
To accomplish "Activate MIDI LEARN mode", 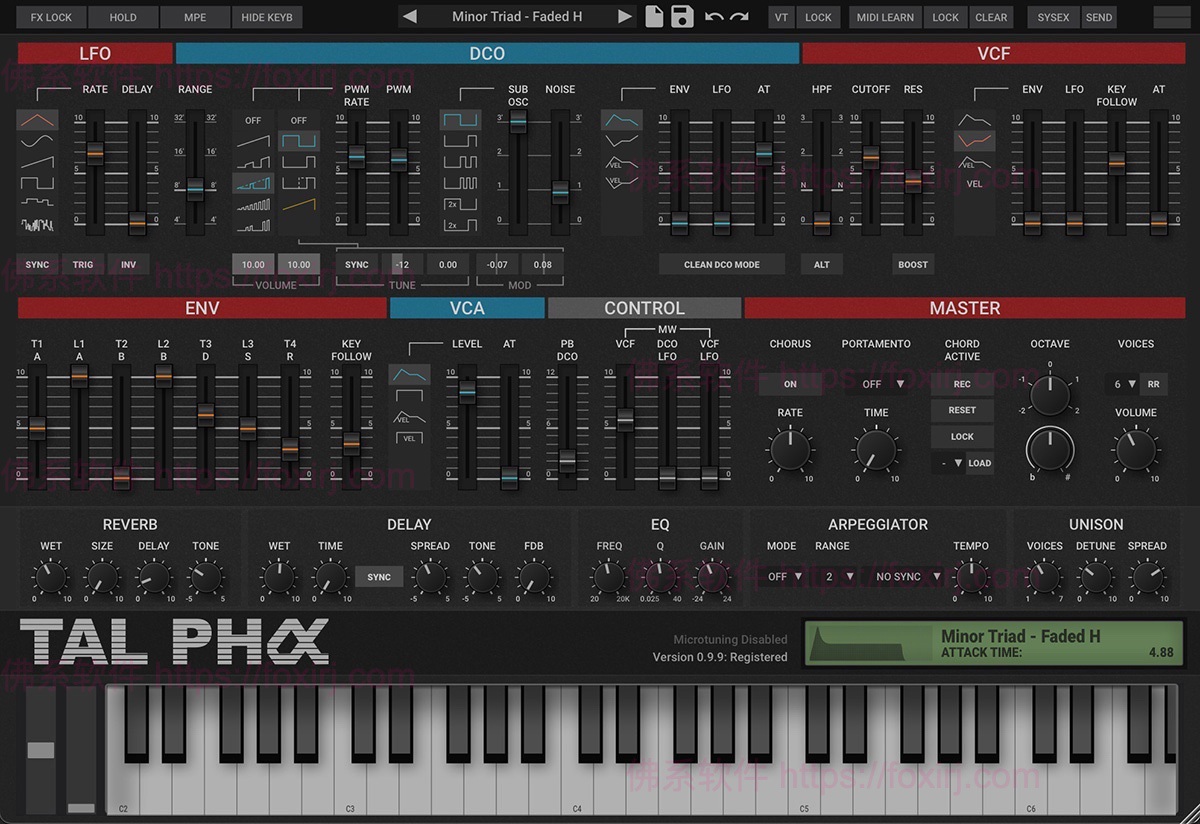I will click(884, 17).
